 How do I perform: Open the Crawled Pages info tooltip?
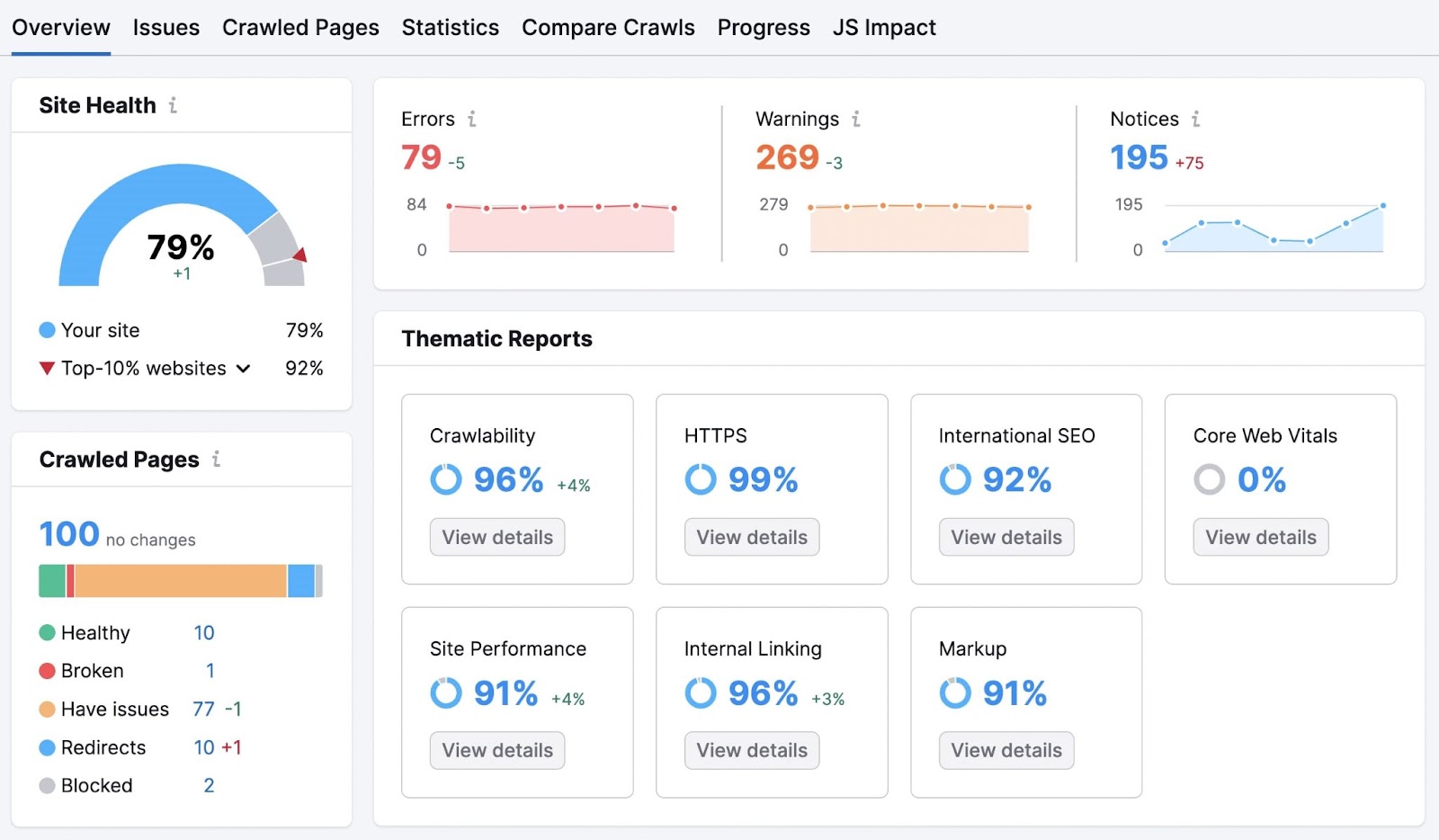[215, 460]
